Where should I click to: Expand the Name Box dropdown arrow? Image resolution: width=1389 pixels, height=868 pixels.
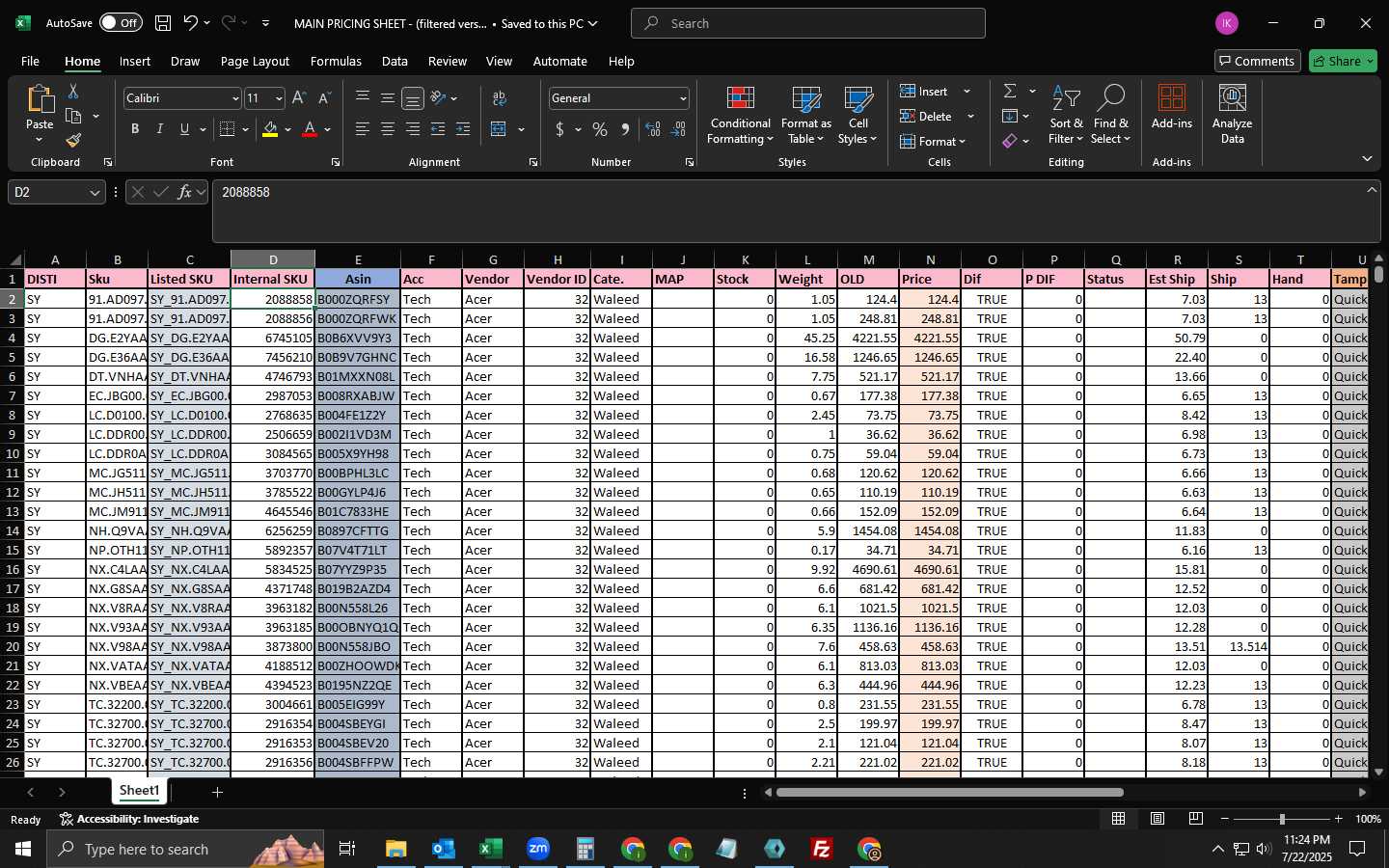tap(95, 192)
